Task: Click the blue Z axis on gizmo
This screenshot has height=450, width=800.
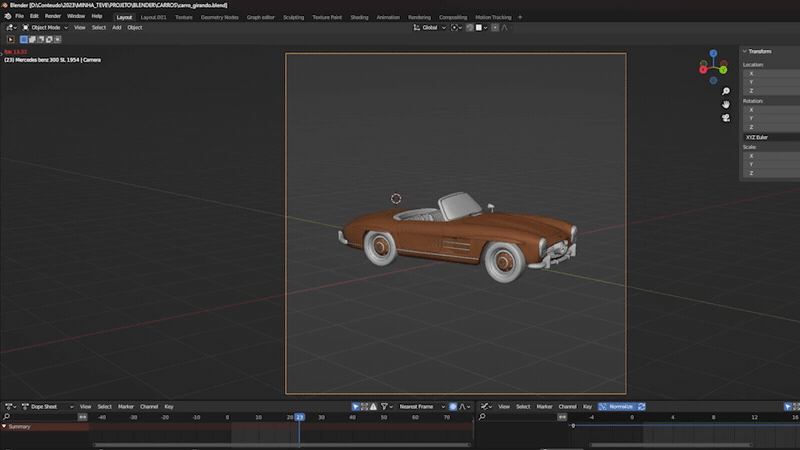Action: [713, 54]
